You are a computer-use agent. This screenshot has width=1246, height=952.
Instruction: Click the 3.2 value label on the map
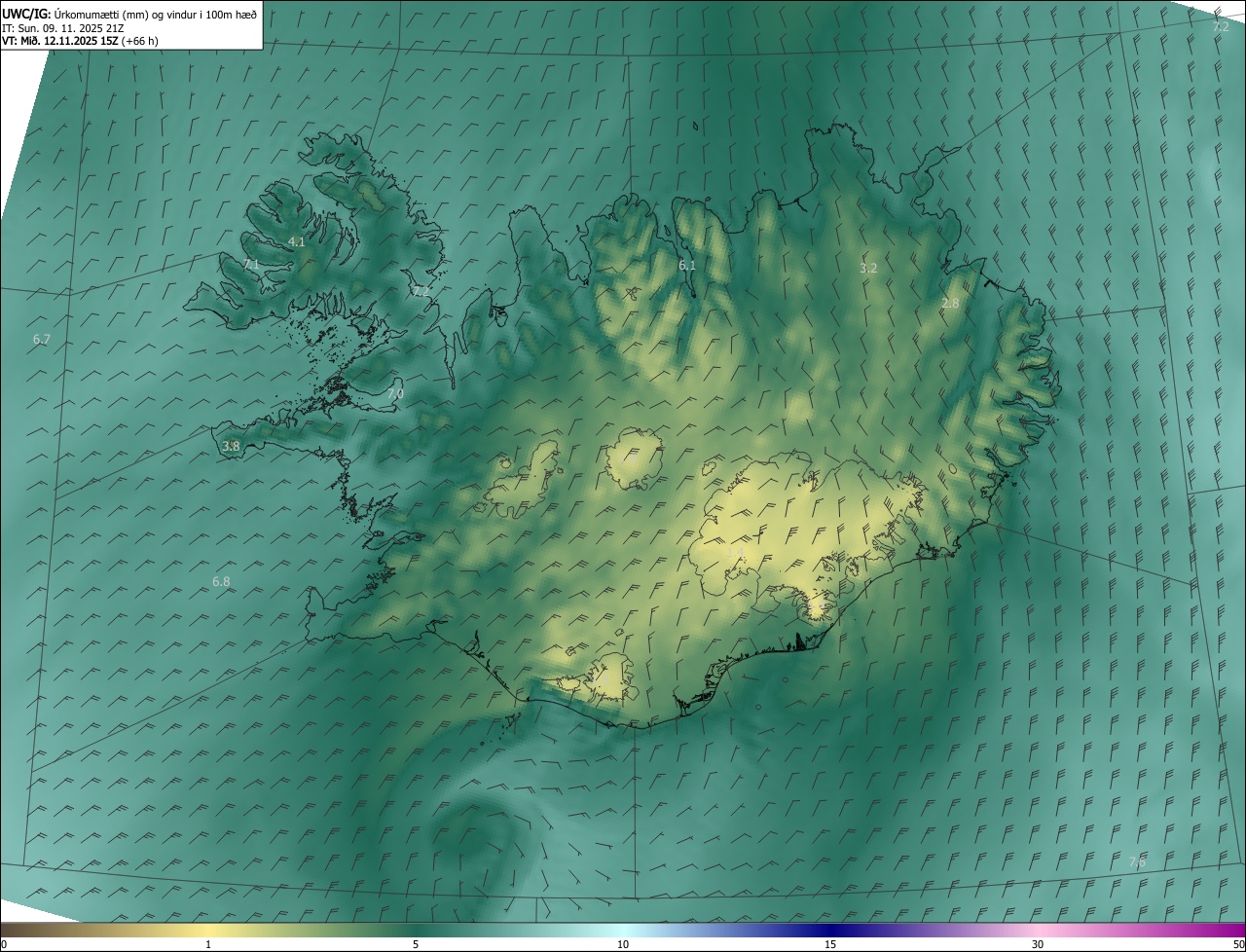(x=868, y=268)
